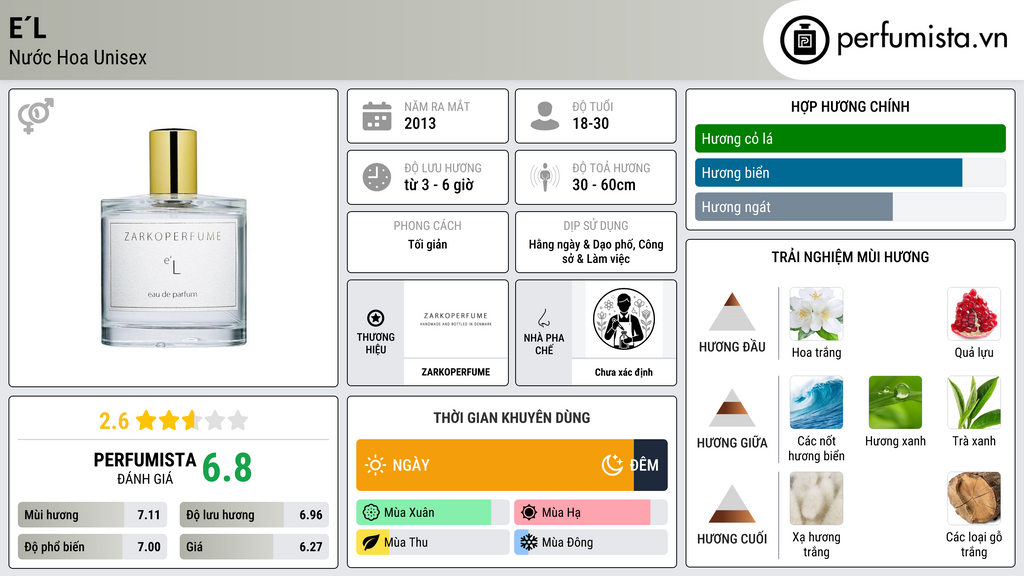Click the 2.6 star rating number
The height and width of the screenshot is (576, 1024).
pos(114,421)
